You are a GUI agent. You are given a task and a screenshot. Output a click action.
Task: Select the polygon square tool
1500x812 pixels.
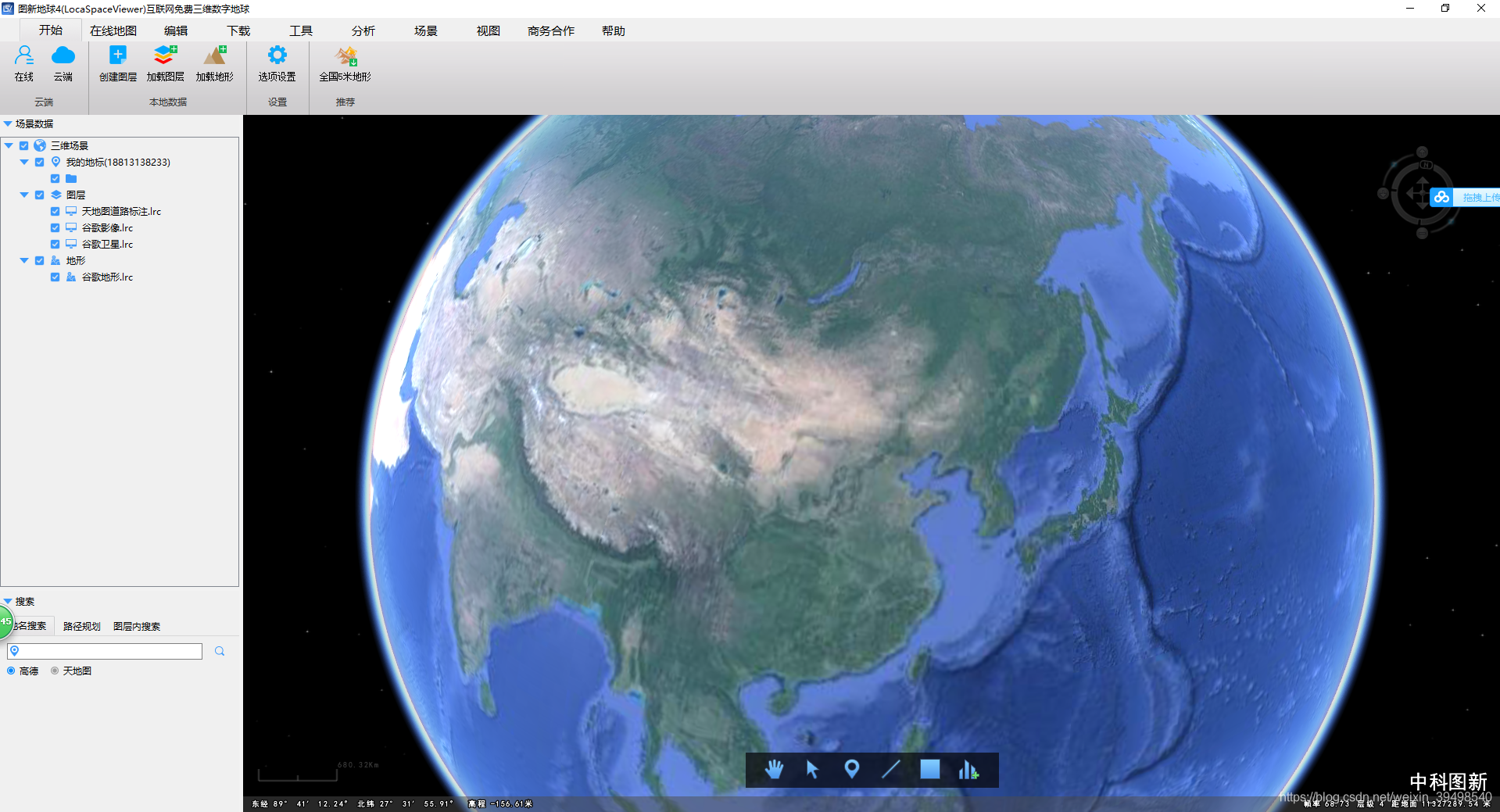(930, 770)
